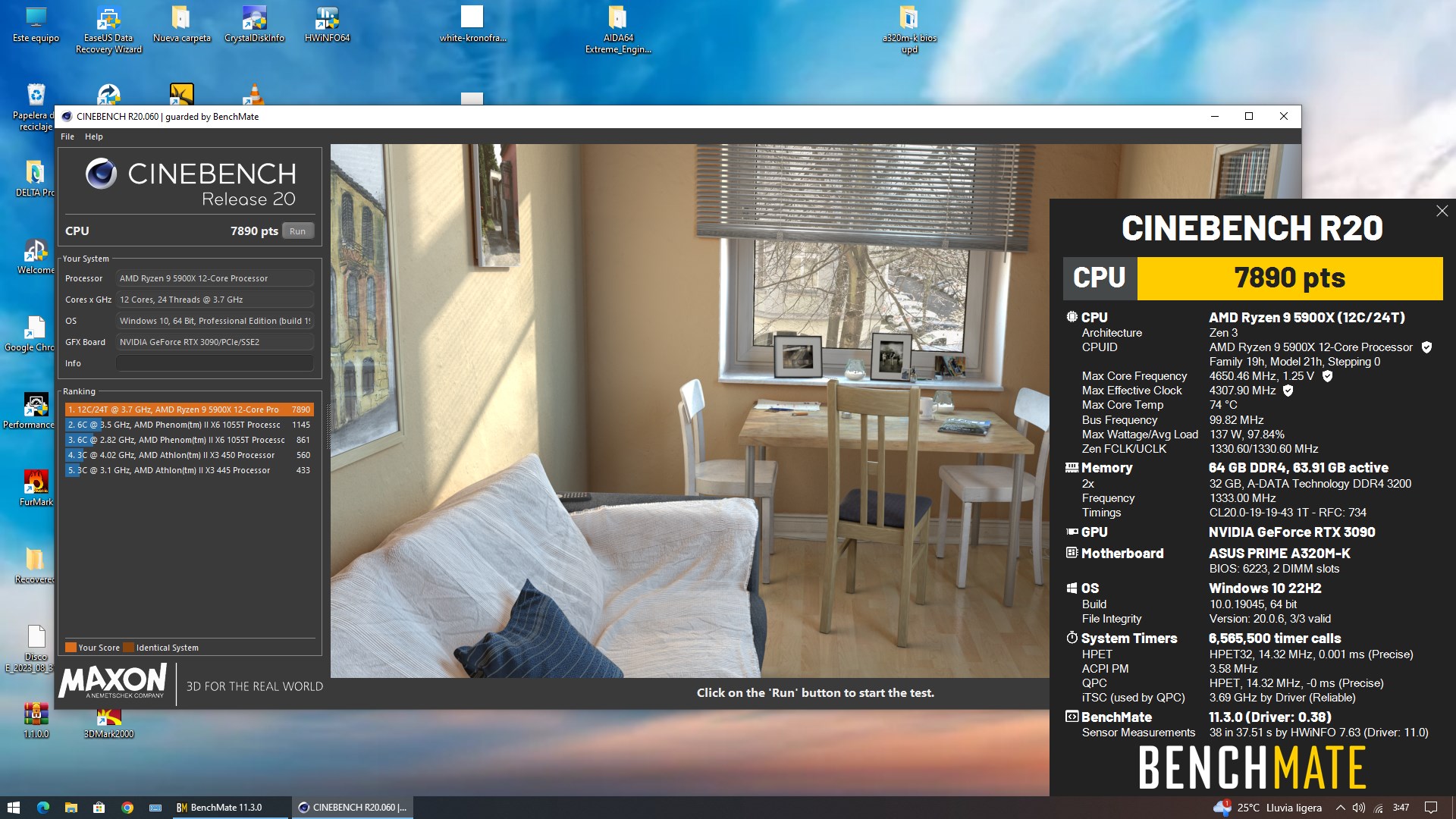This screenshot has width=1456, height=819.
Task: Click the ASUS PRIME A320M-K motherboard text
Action: click(x=1279, y=554)
